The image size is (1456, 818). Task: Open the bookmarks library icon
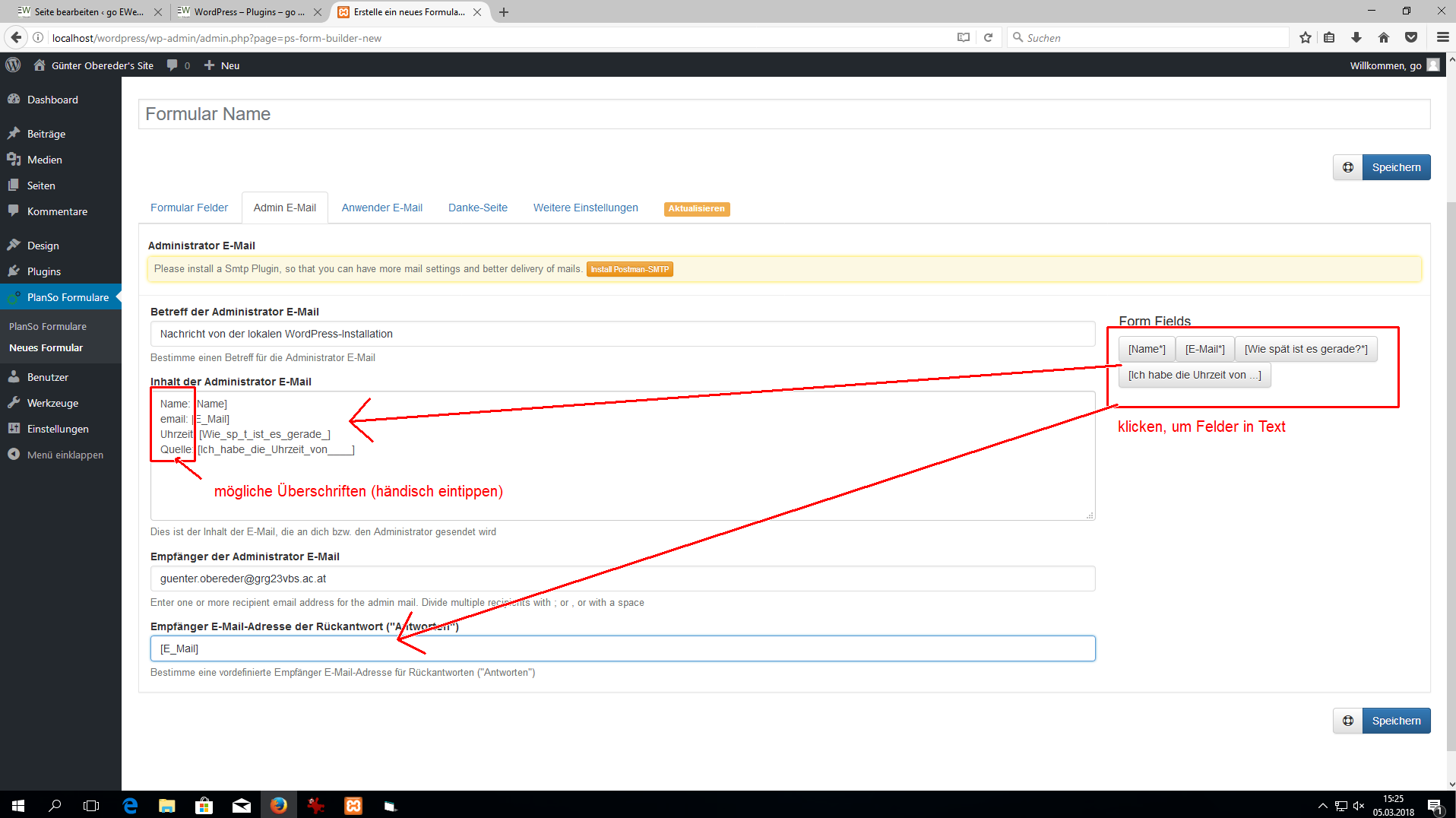[x=1329, y=37]
